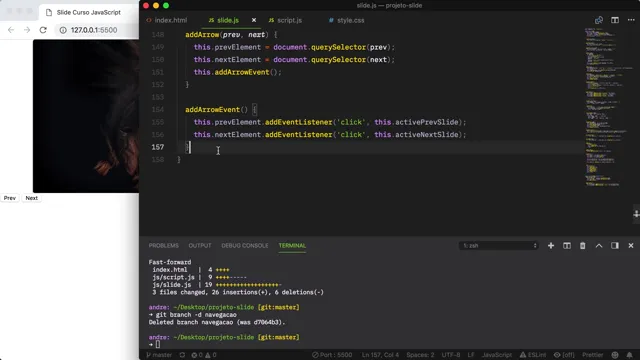Image resolution: width=640 pixels, height=360 pixels.
Task: Click 'addArrow' method name on line 148
Action: pyautogui.click(x=202, y=35)
